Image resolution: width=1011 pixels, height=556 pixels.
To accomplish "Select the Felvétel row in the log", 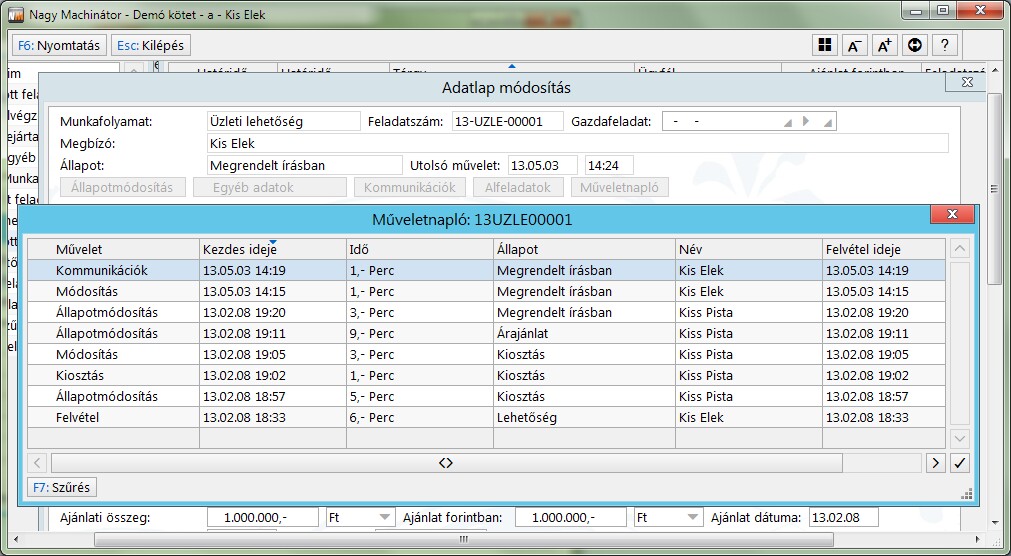I will point(486,417).
